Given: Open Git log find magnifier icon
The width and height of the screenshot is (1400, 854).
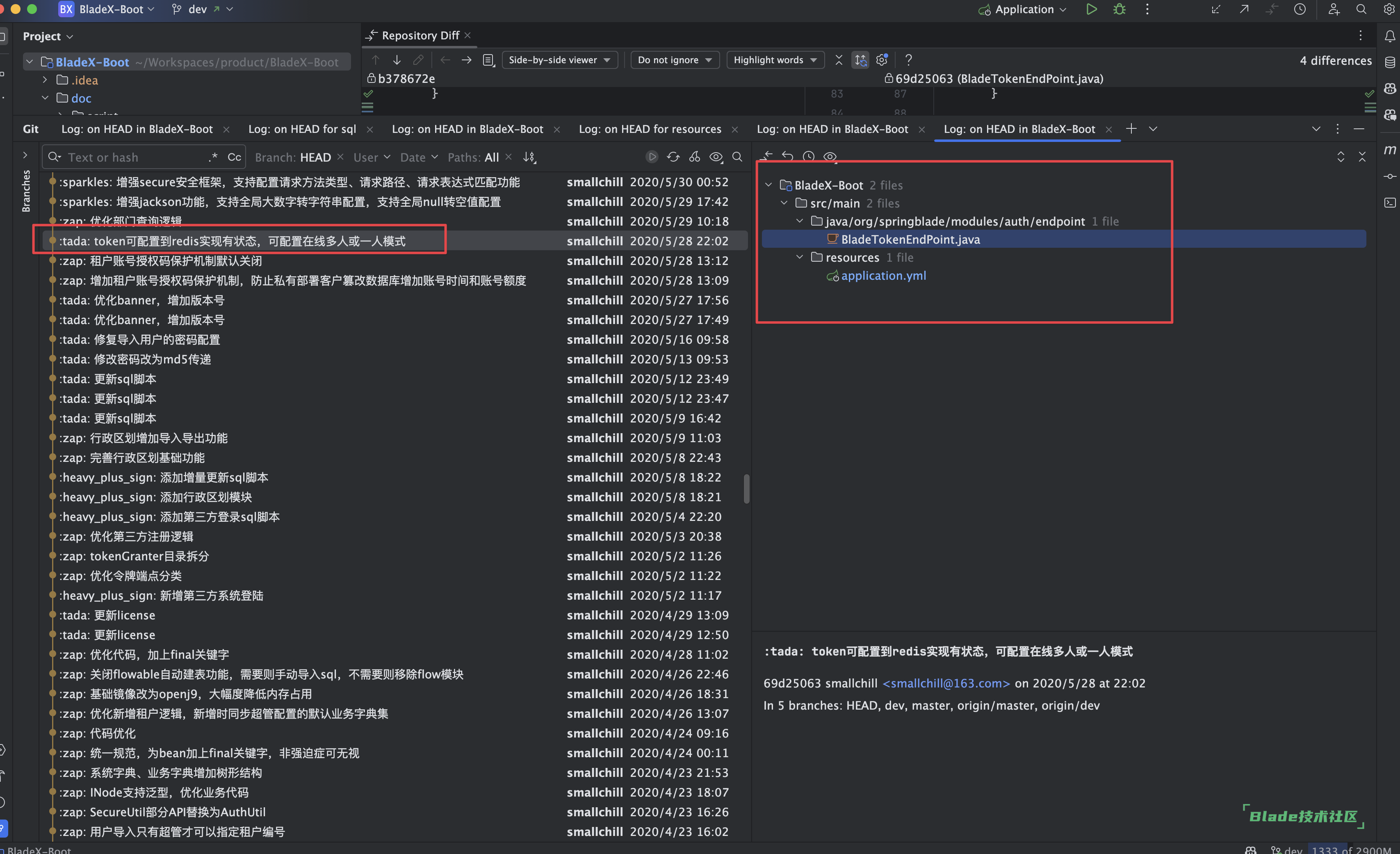Looking at the screenshot, I should pos(737,157).
